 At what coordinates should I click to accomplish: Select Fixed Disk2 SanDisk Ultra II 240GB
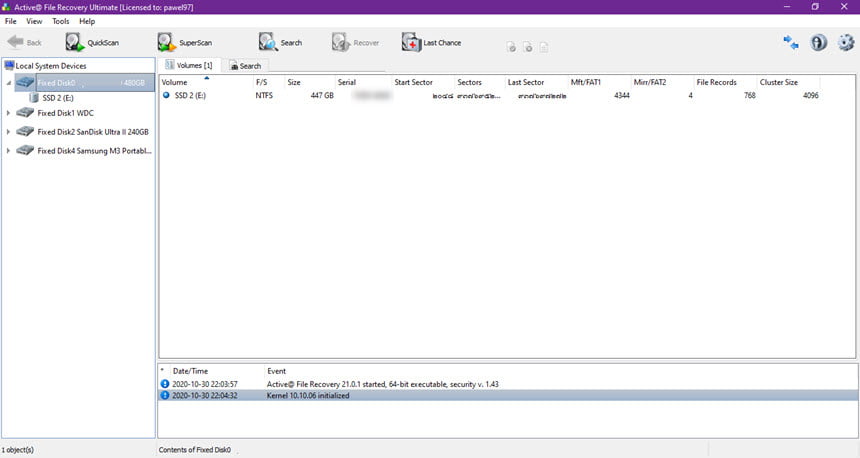pos(93,132)
